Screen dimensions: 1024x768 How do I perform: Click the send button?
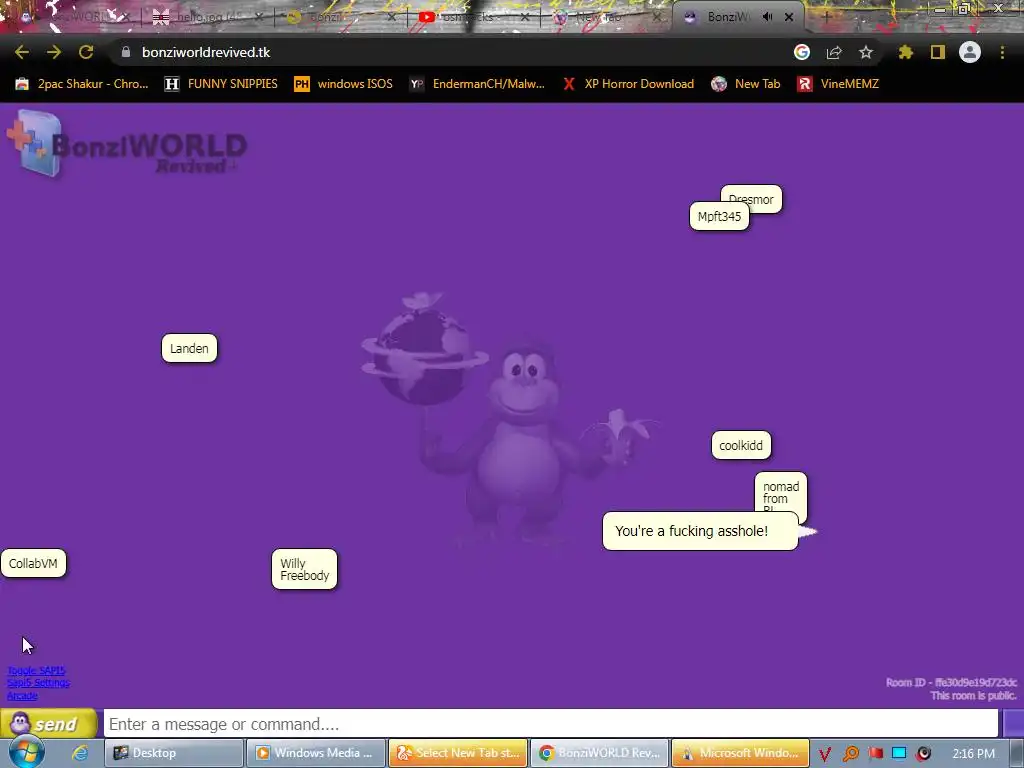[x=49, y=724]
